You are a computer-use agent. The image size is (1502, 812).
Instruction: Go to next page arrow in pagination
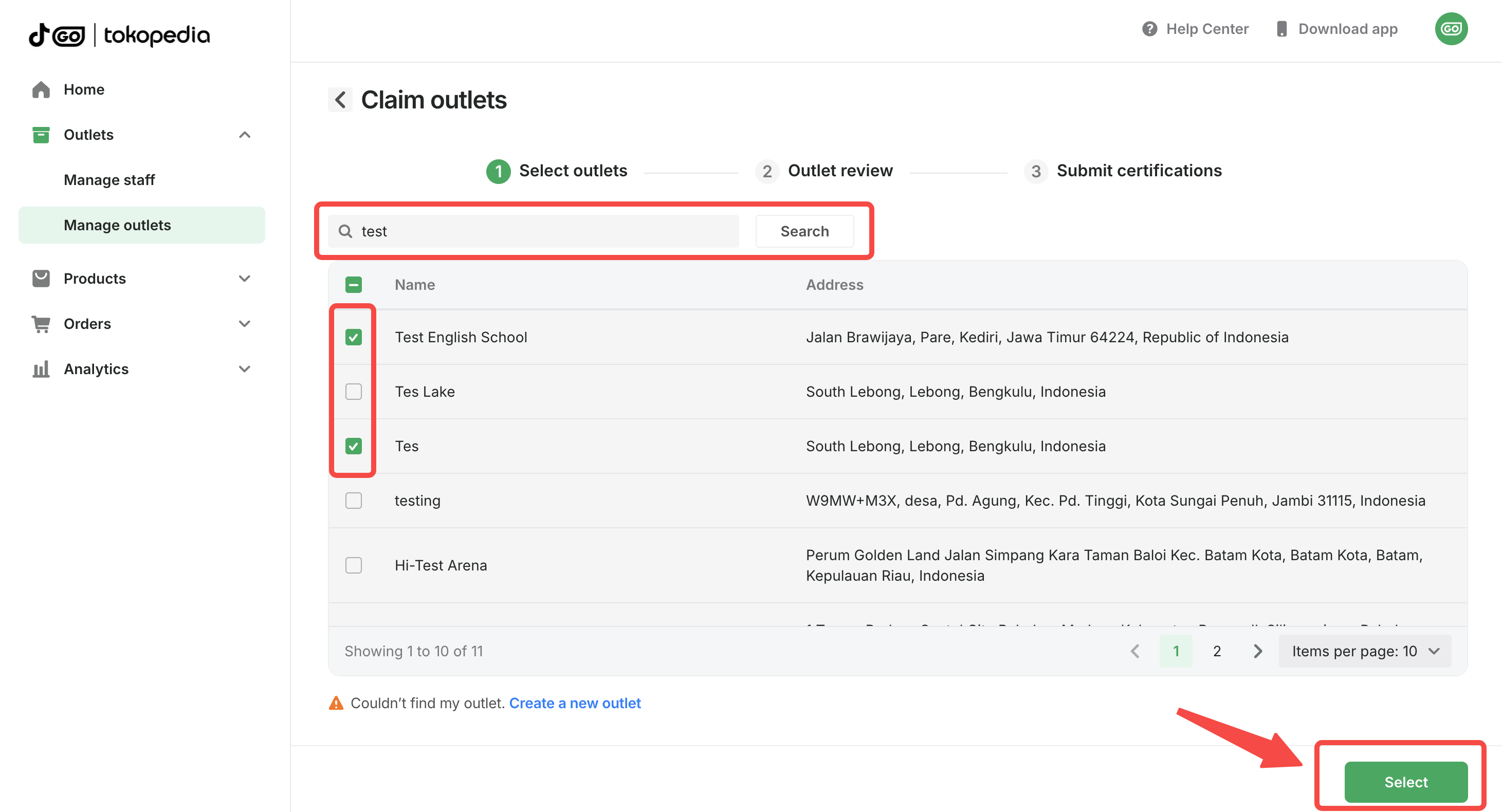point(1257,651)
